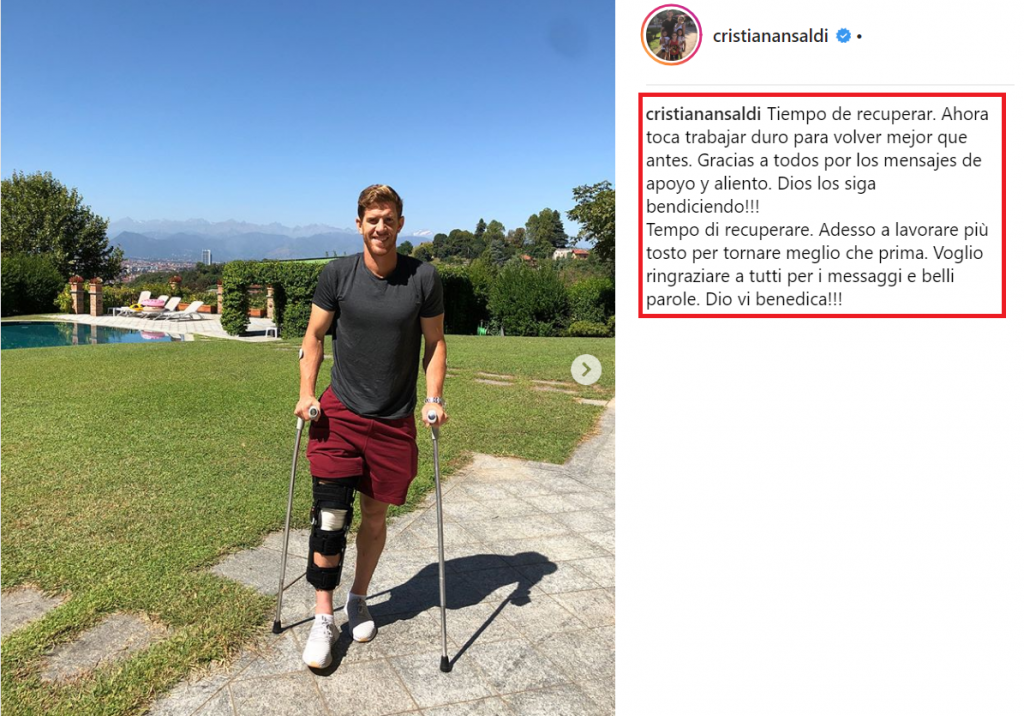Image resolution: width=1024 pixels, height=716 pixels.
Task: Click the wristwatch on the man's arm
Action: (434, 400)
